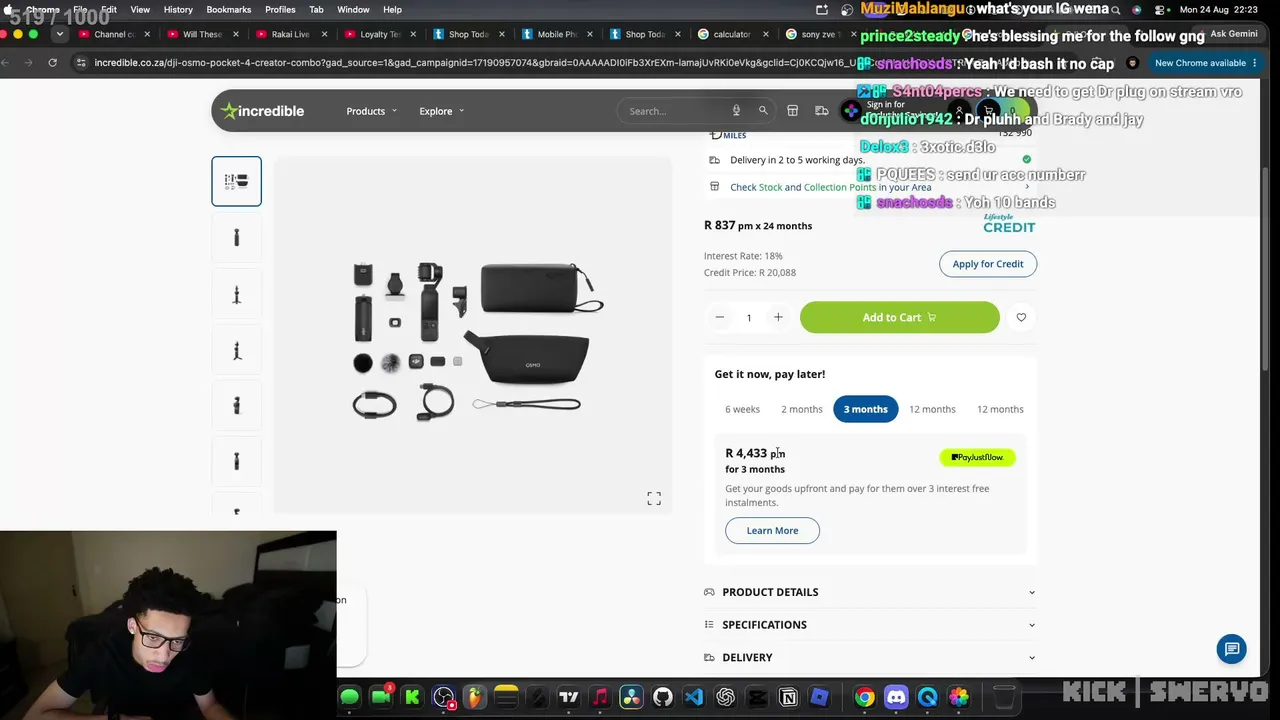Open Apple Music from the dock
The image size is (1280, 720).
coord(600,697)
